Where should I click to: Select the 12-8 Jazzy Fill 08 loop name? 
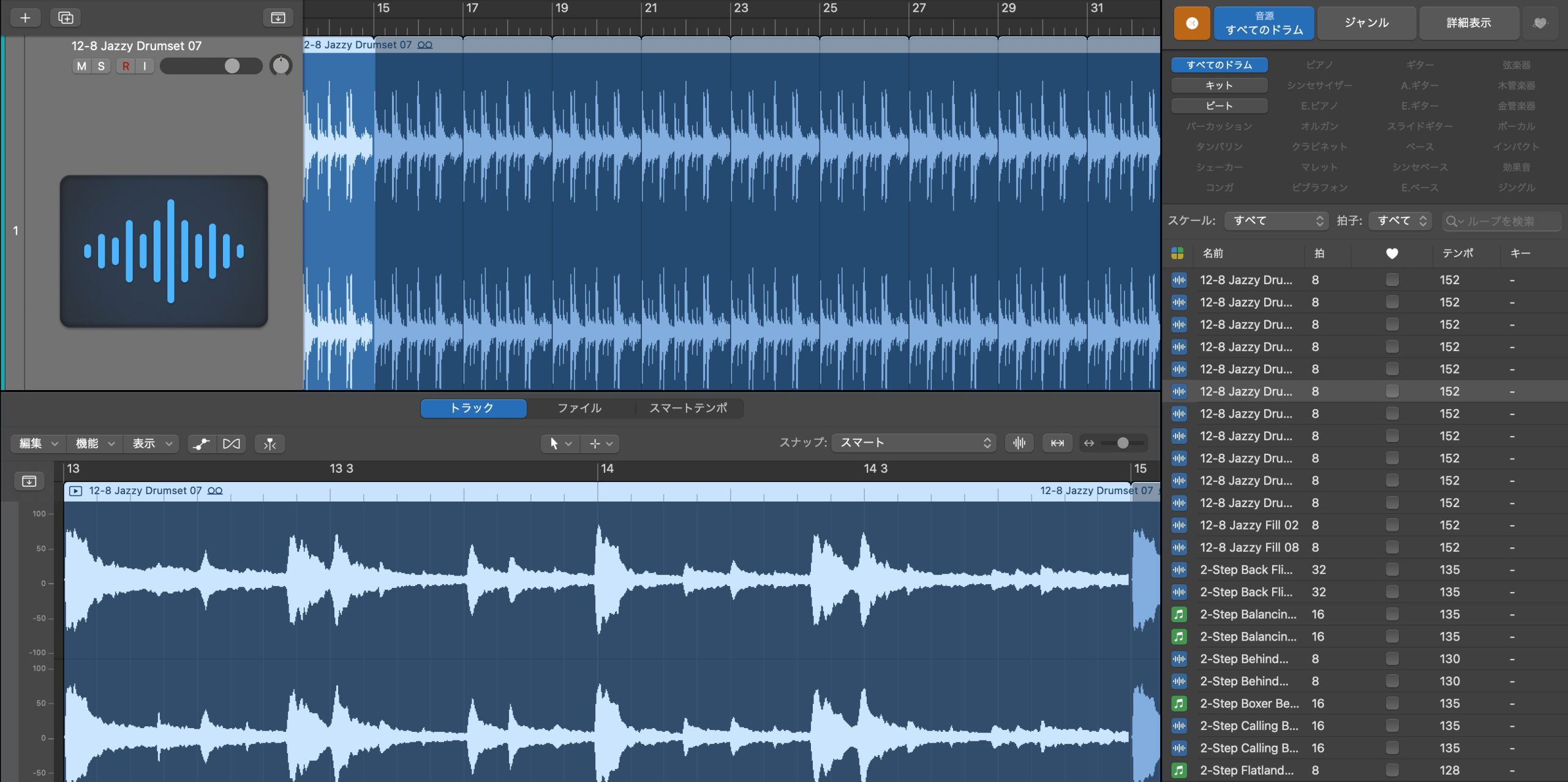tap(1249, 547)
